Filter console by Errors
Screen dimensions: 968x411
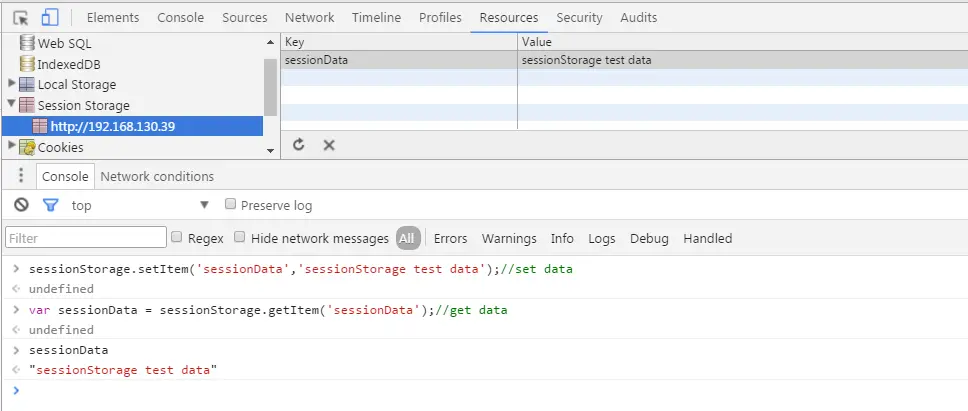450,239
